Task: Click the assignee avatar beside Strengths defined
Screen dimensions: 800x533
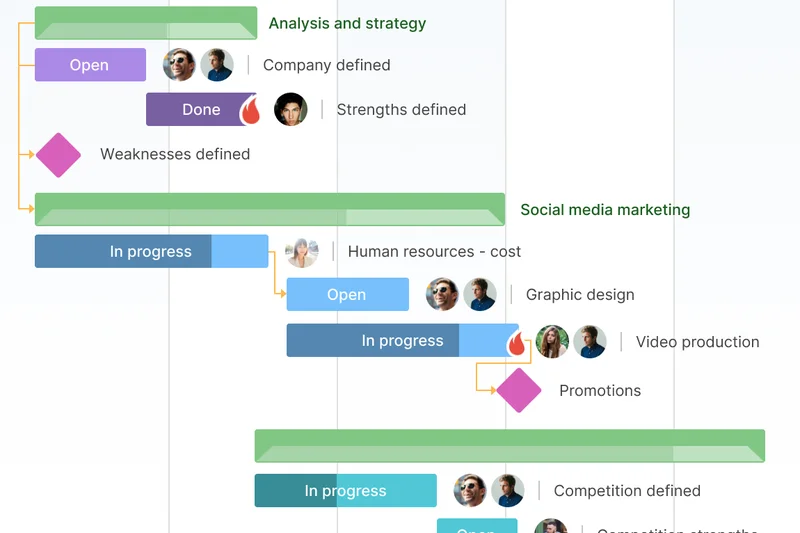Action: pyautogui.click(x=291, y=110)
